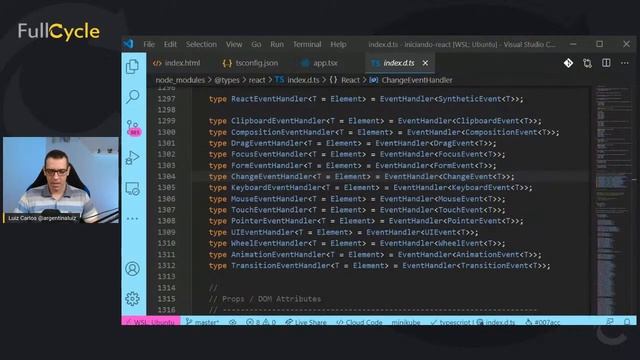640x360 pixels.
Task: Open the Help menu
Action: 338,44
